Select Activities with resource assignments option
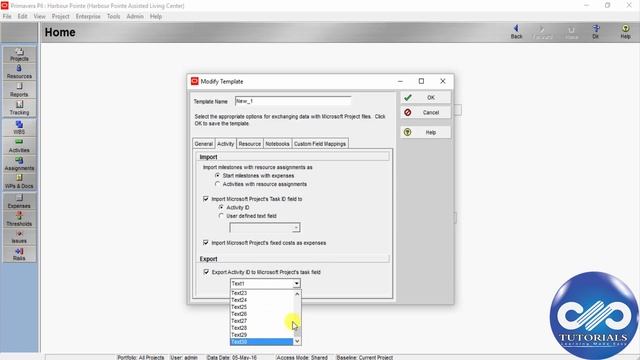 [x=218, y=184]
